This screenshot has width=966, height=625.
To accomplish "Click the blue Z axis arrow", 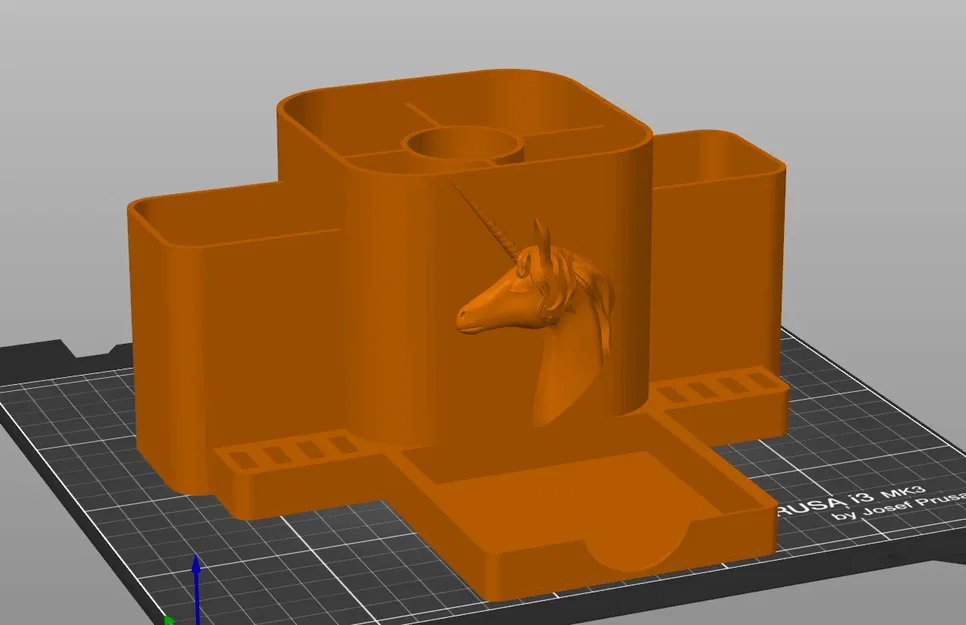I will coord(196,589).
